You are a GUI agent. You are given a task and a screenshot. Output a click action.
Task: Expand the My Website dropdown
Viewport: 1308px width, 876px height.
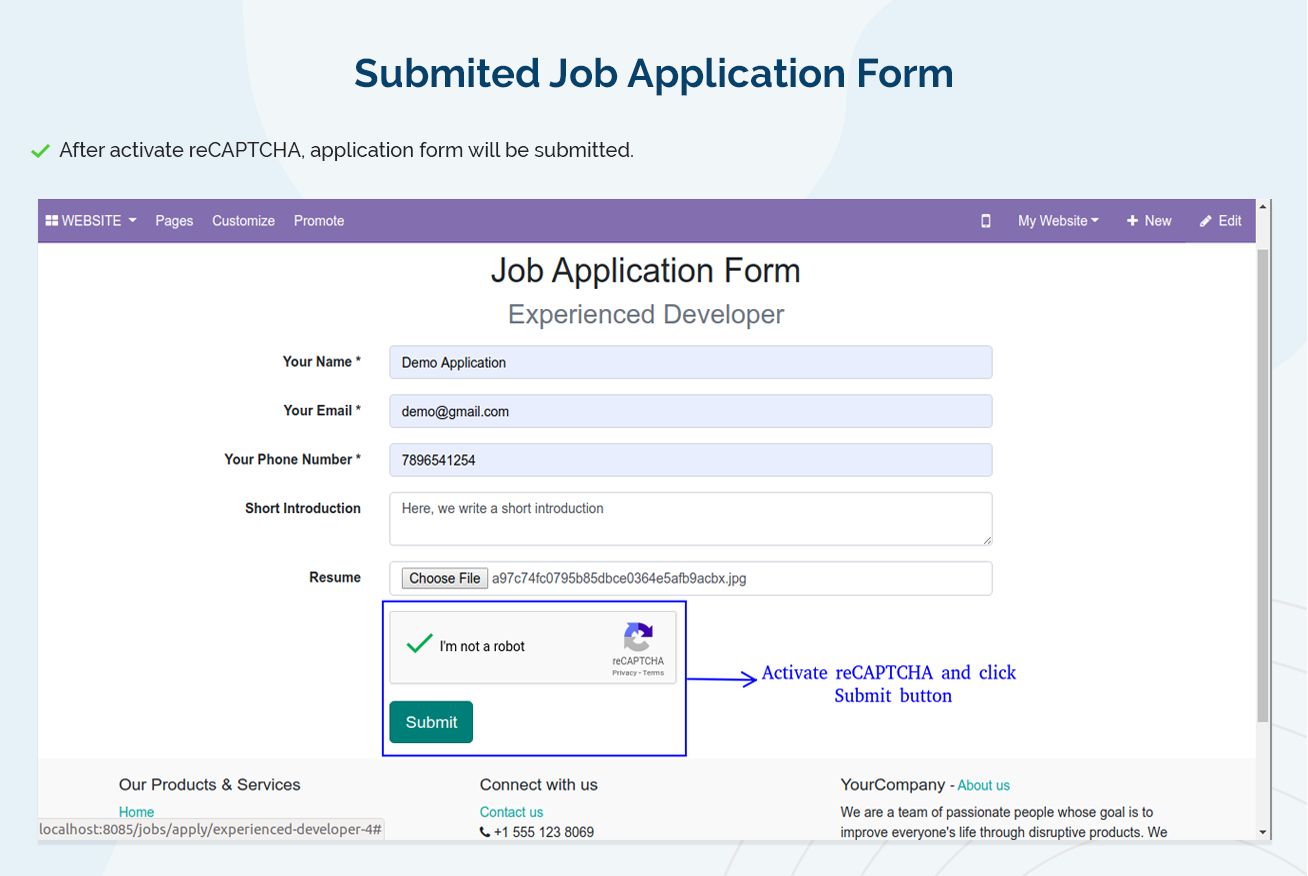tap(1058, 221)
